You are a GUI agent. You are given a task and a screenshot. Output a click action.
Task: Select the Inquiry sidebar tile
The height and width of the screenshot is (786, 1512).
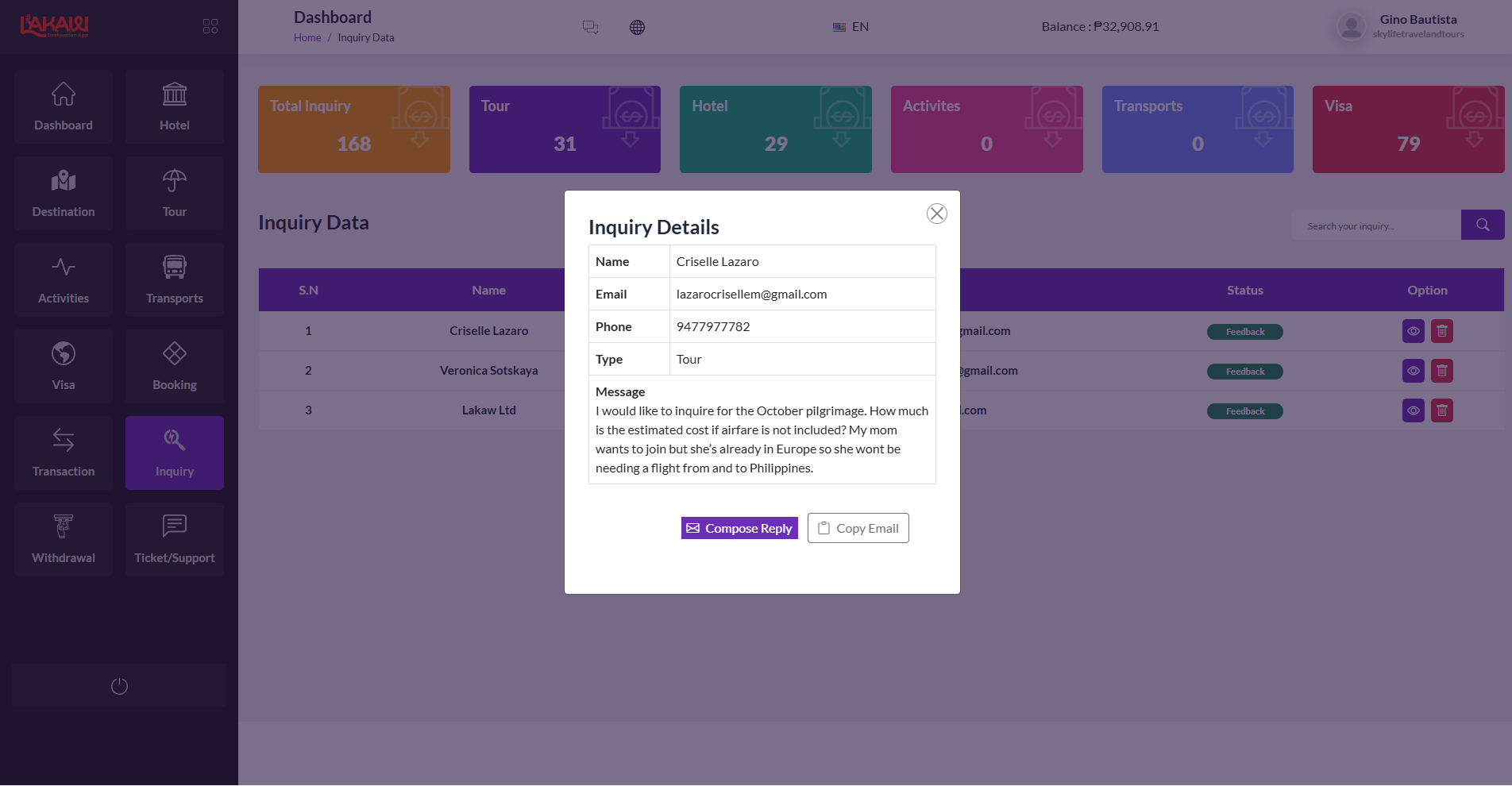175,453
